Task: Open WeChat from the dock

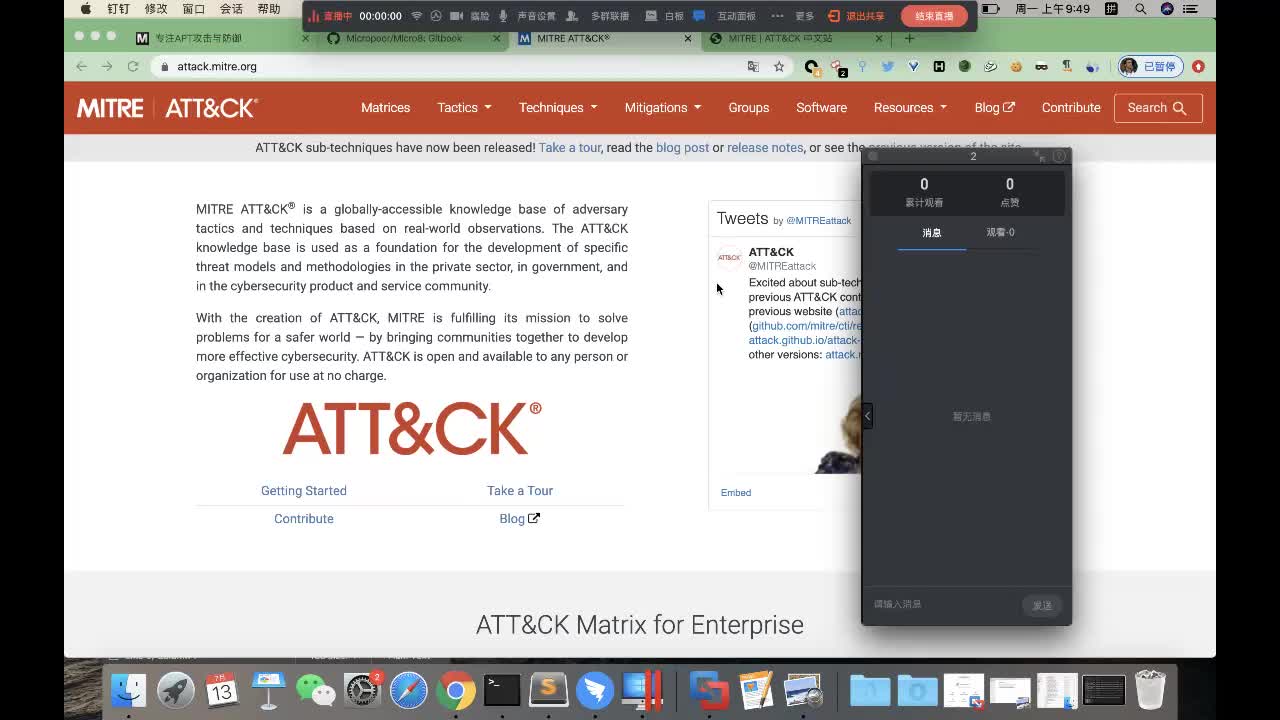Action: click(x=315, y=690)
